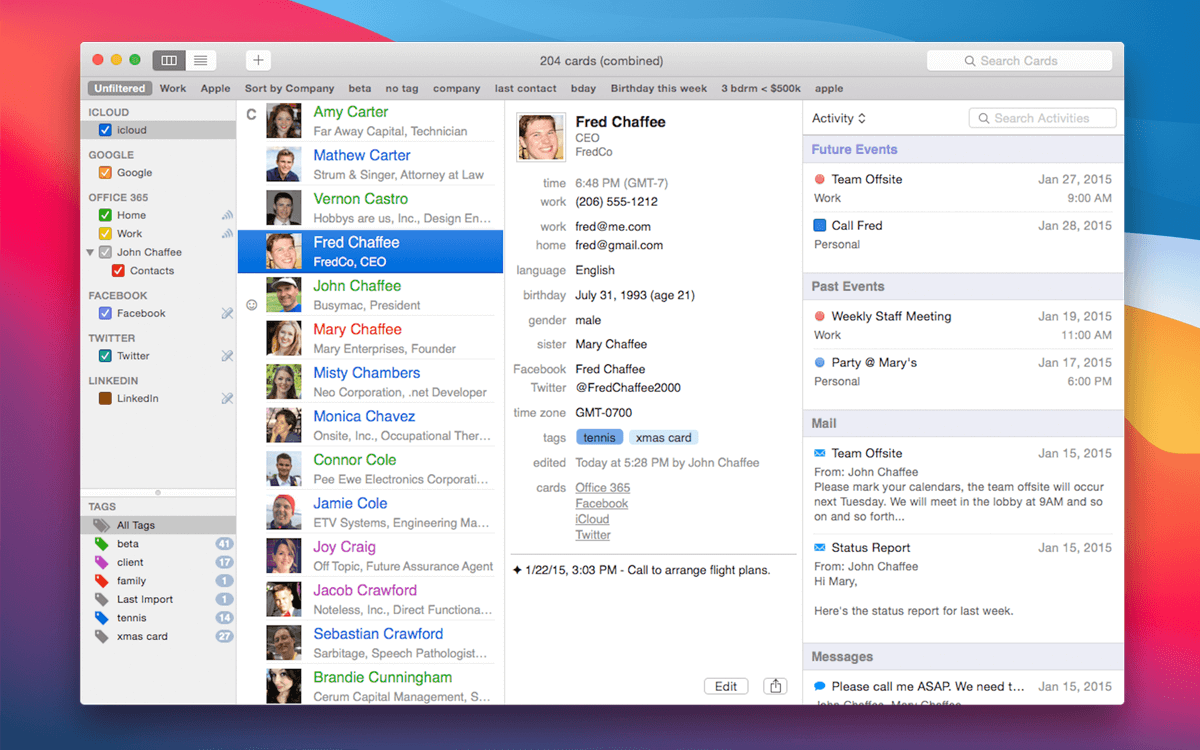The height and width of the screenshot is (750, 1200).
Task: Select the Mary Chaffee contact row
Action: click(x=371, y=338)
